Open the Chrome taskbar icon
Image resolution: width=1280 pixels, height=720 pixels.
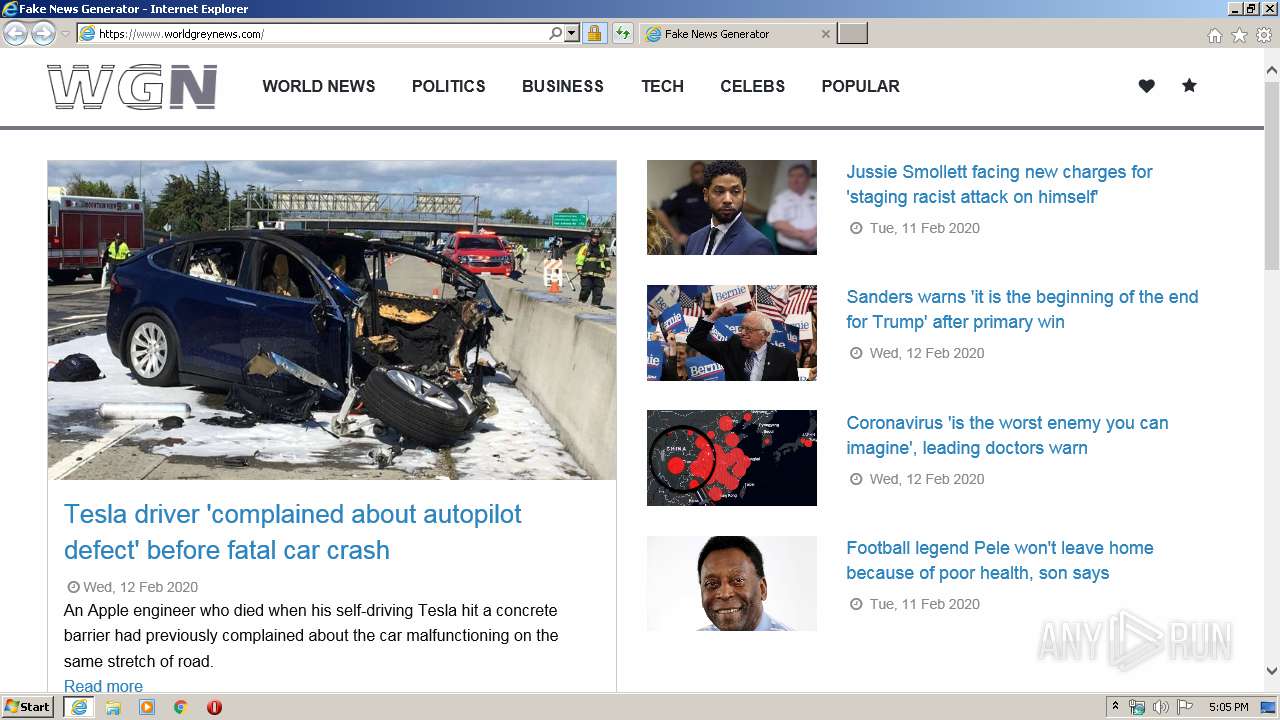click(x=180, y=707)
